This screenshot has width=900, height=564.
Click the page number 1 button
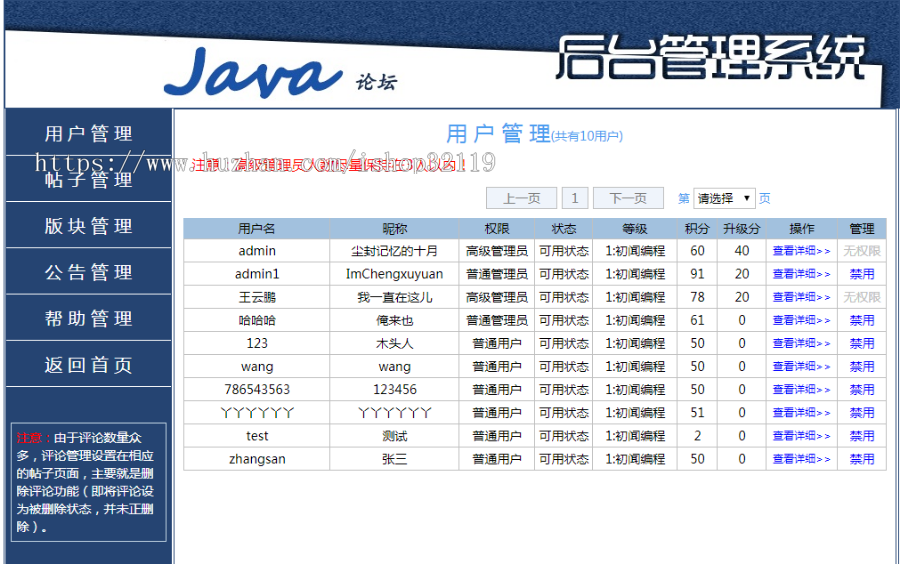(575, 199)
